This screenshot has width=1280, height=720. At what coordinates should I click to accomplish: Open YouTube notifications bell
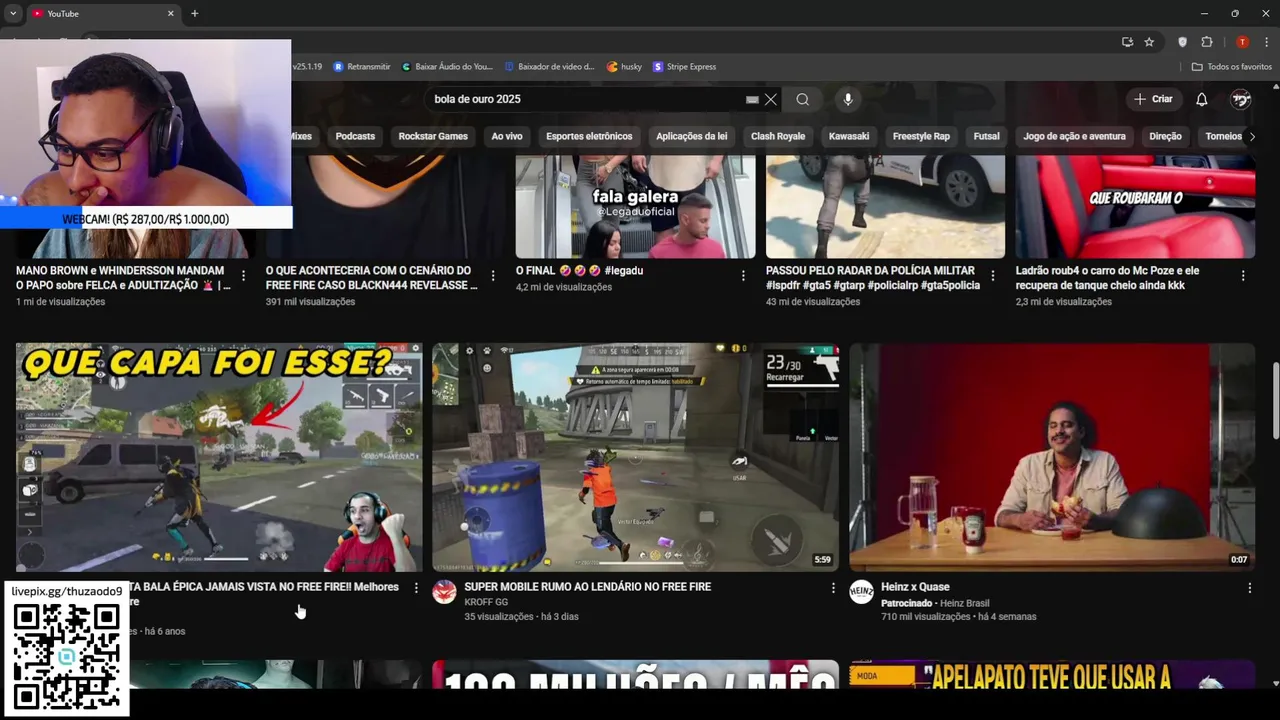click(1202, 99)
